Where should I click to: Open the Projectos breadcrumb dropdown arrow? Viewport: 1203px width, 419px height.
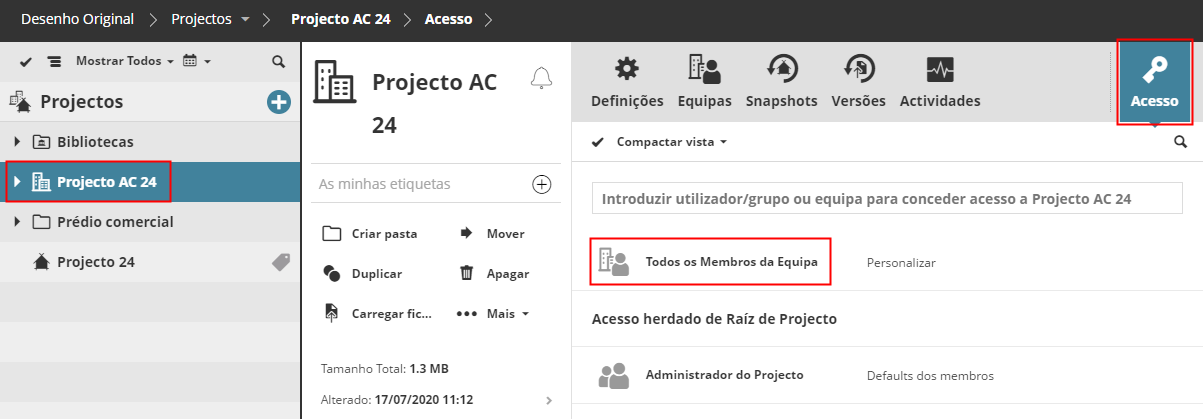(x=245, y=19)
